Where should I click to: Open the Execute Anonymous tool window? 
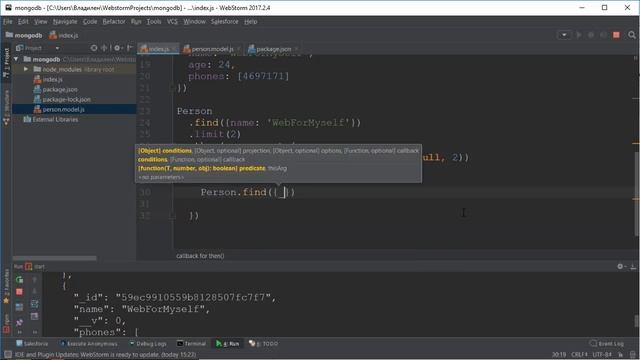(88, 344)
